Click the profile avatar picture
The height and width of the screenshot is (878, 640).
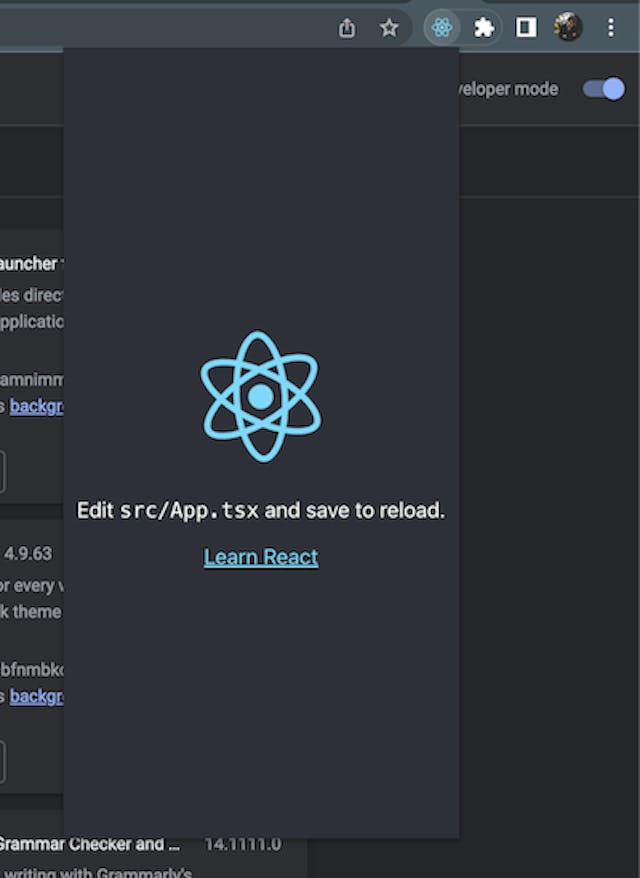point(568,28)
